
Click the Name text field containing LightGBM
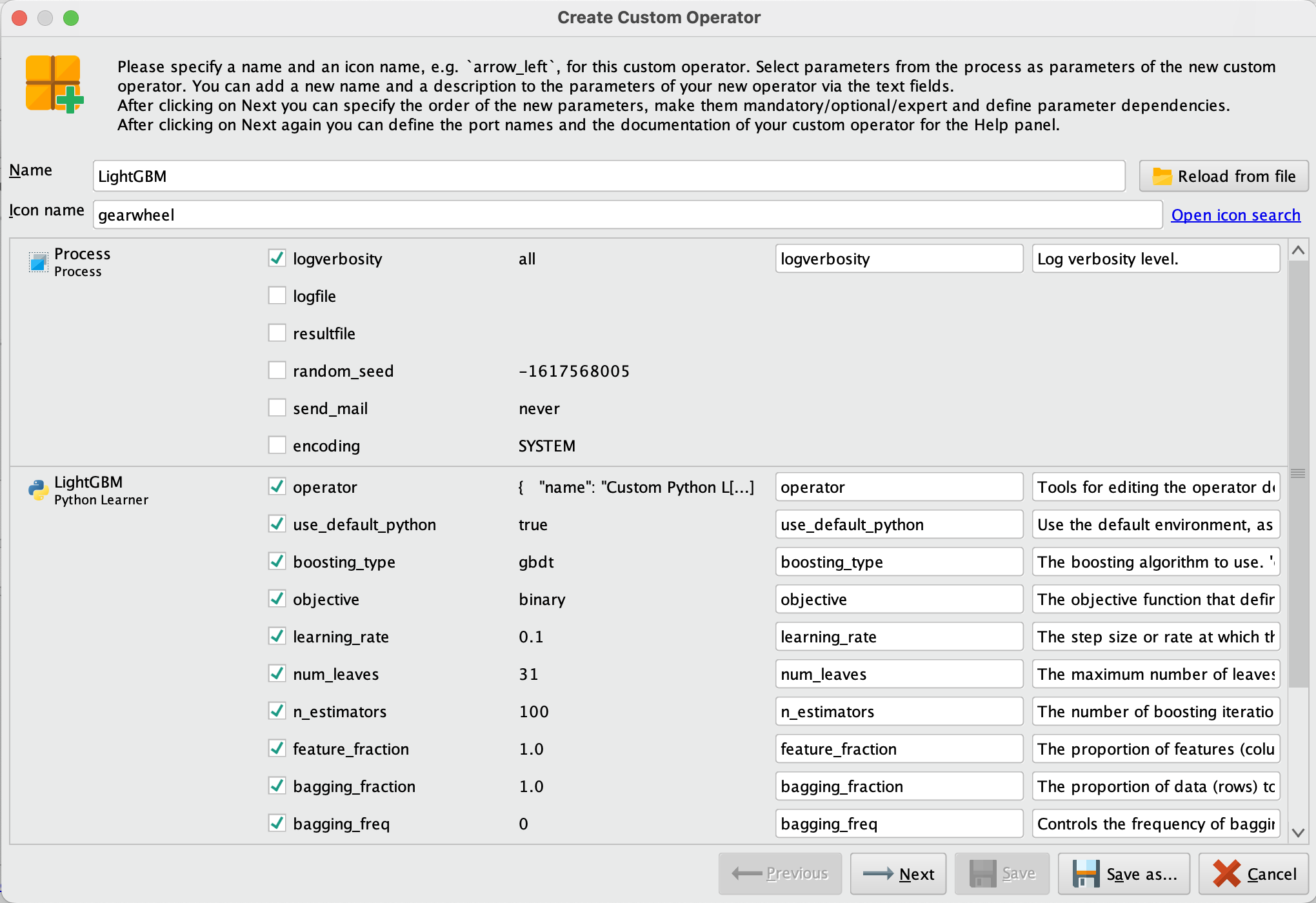click(608, 176)
